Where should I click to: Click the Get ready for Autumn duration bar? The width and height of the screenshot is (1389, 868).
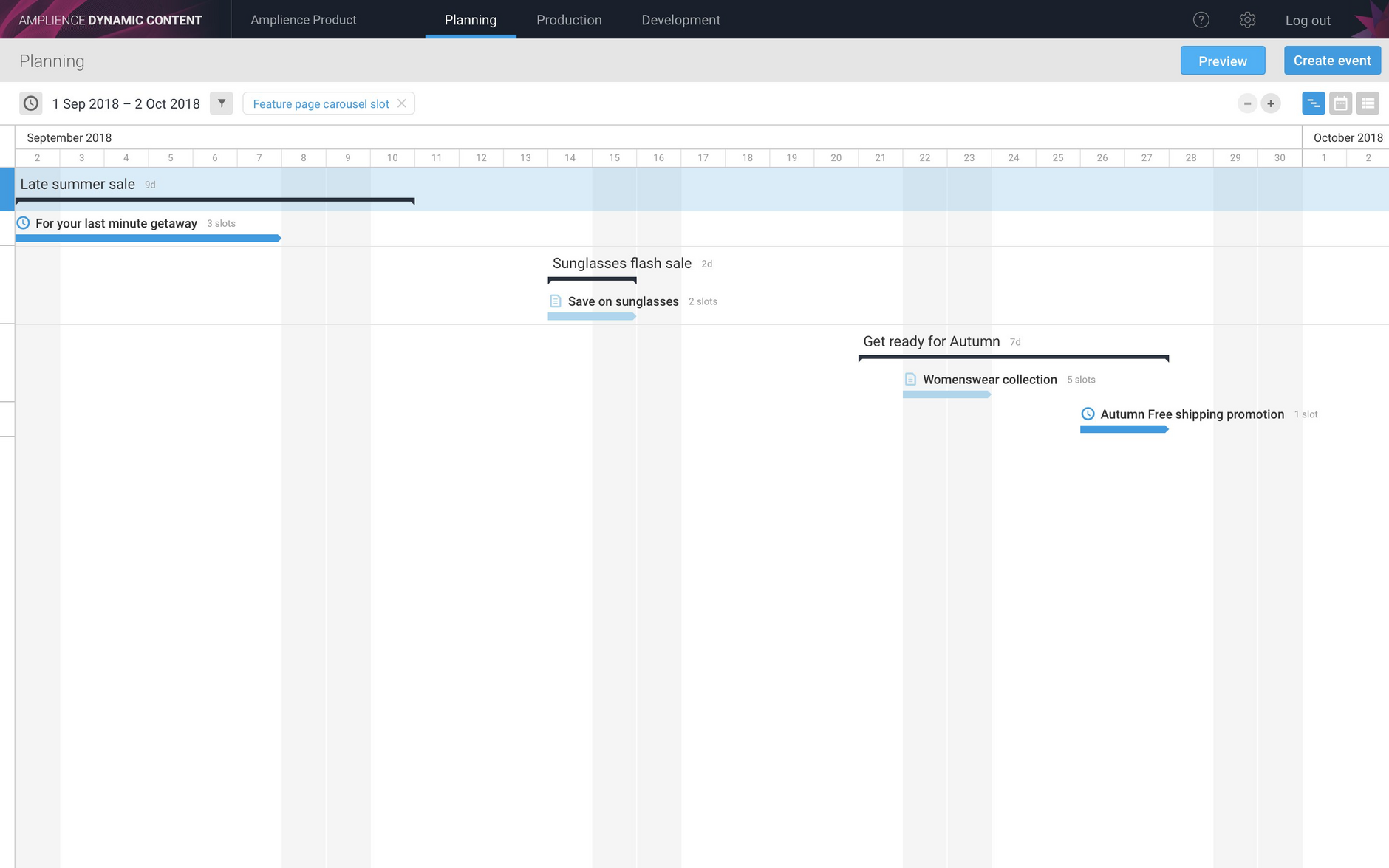tap(1012, 358)
